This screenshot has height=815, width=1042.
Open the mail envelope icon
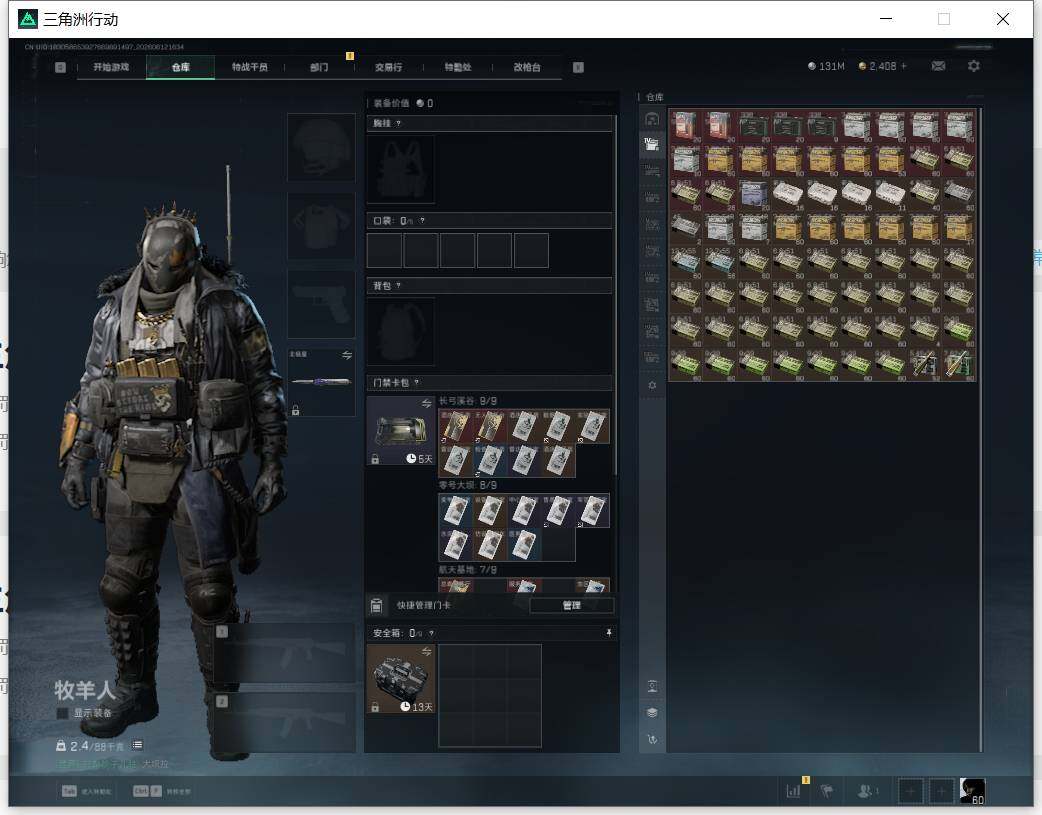938,66
